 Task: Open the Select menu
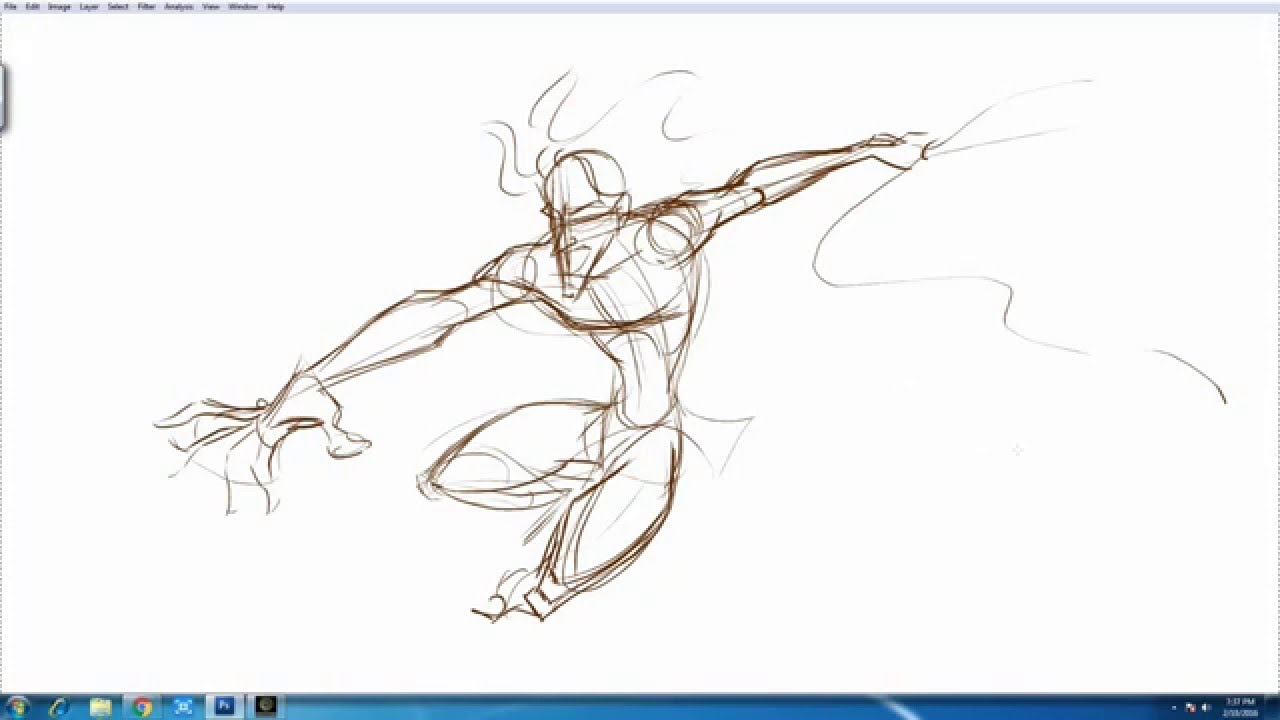click(118, 6)
